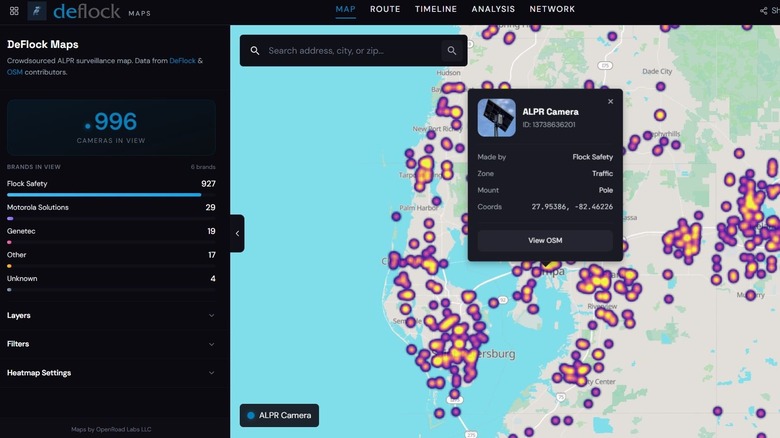Click the View OSM button
The width and height of the screenshot is (780, 438).
coord(545,240)
